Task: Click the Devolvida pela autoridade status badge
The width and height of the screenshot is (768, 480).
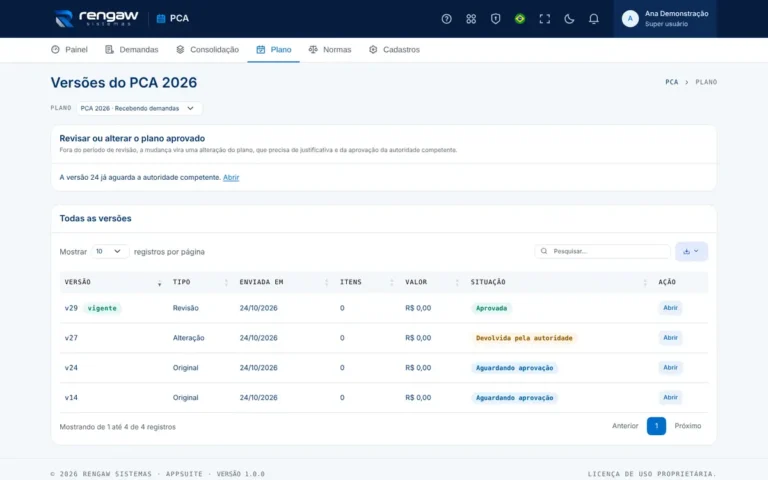Action: point(524,338)
